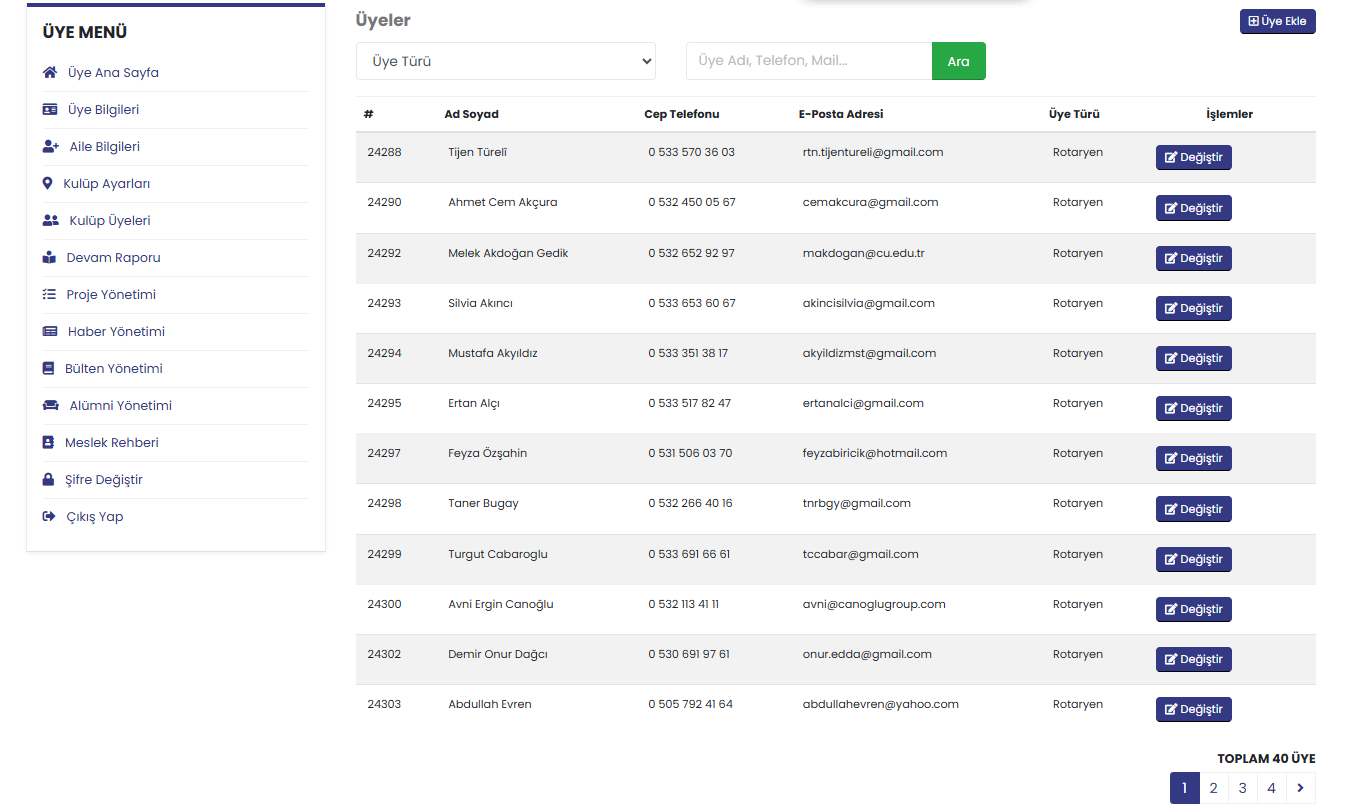This screenshot has height=807, width=1354.
Task: Click the Üye Ekle button
Action: [x=1277, y=21]
